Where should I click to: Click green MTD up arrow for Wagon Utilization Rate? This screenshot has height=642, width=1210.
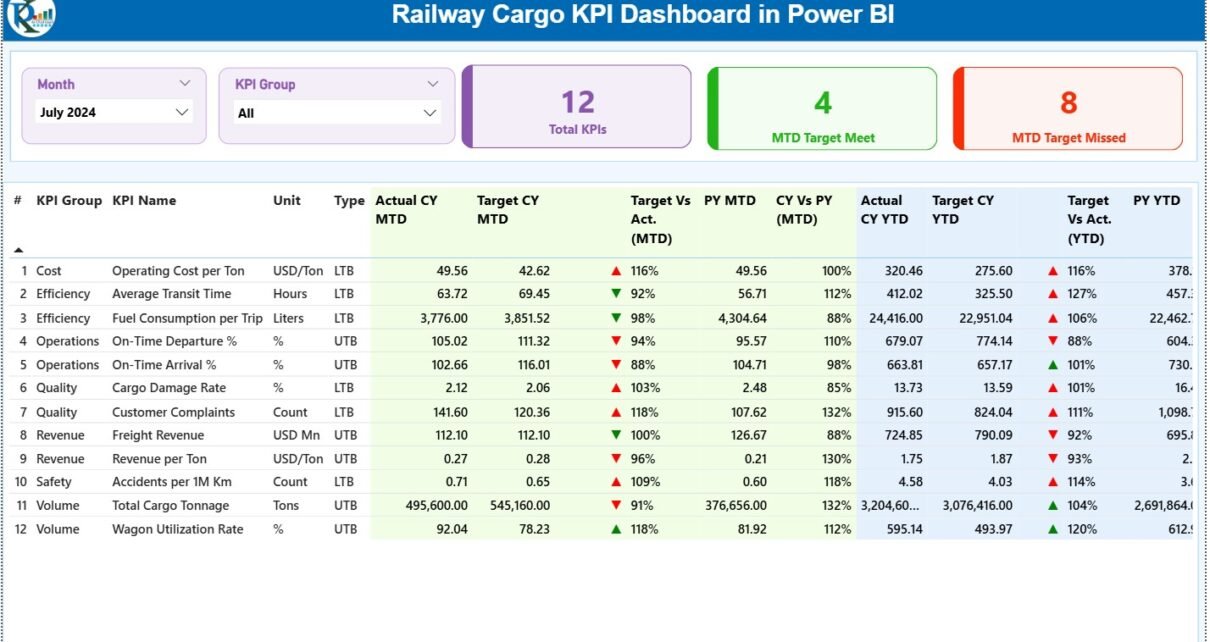pos(616,529)
